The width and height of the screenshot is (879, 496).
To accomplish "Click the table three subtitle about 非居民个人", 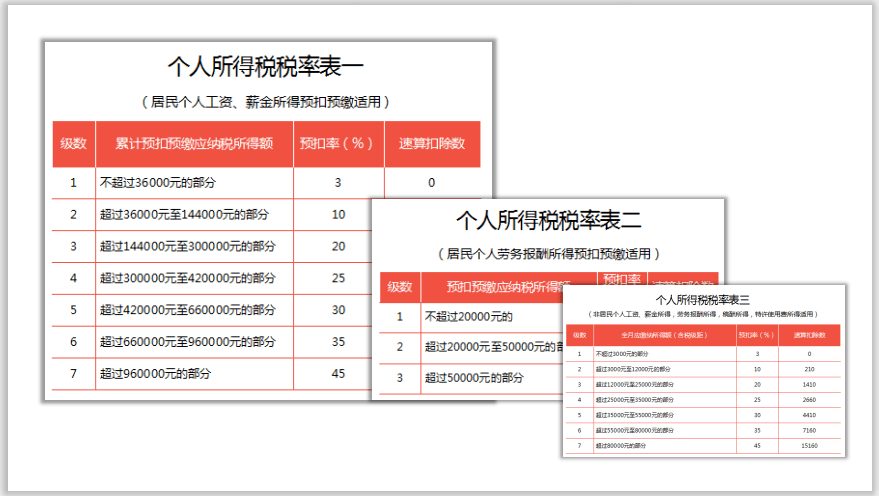I will [x=702, y=314].
